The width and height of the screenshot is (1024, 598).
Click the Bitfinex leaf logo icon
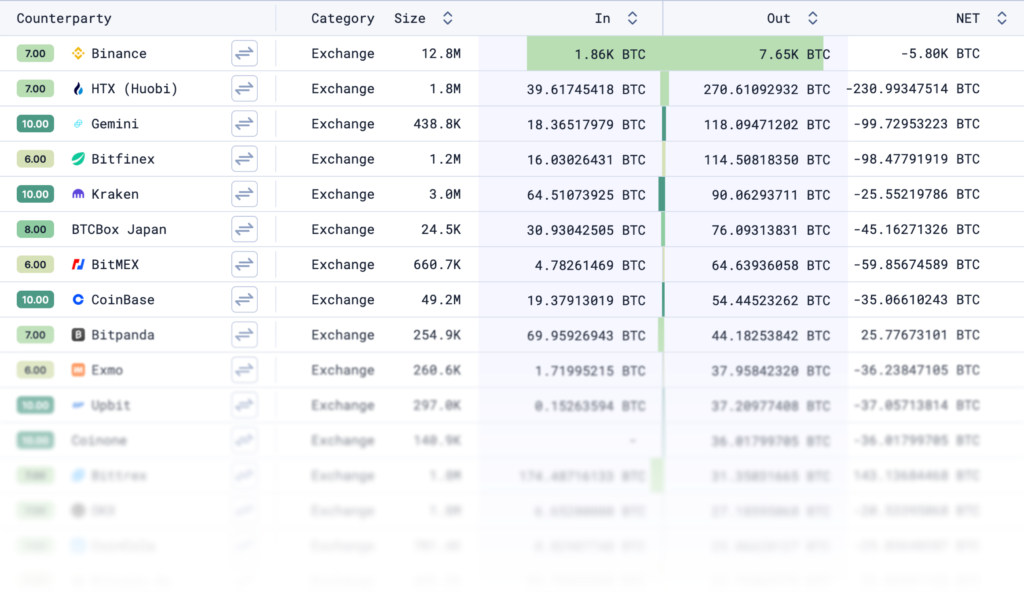tap(78, 159)
